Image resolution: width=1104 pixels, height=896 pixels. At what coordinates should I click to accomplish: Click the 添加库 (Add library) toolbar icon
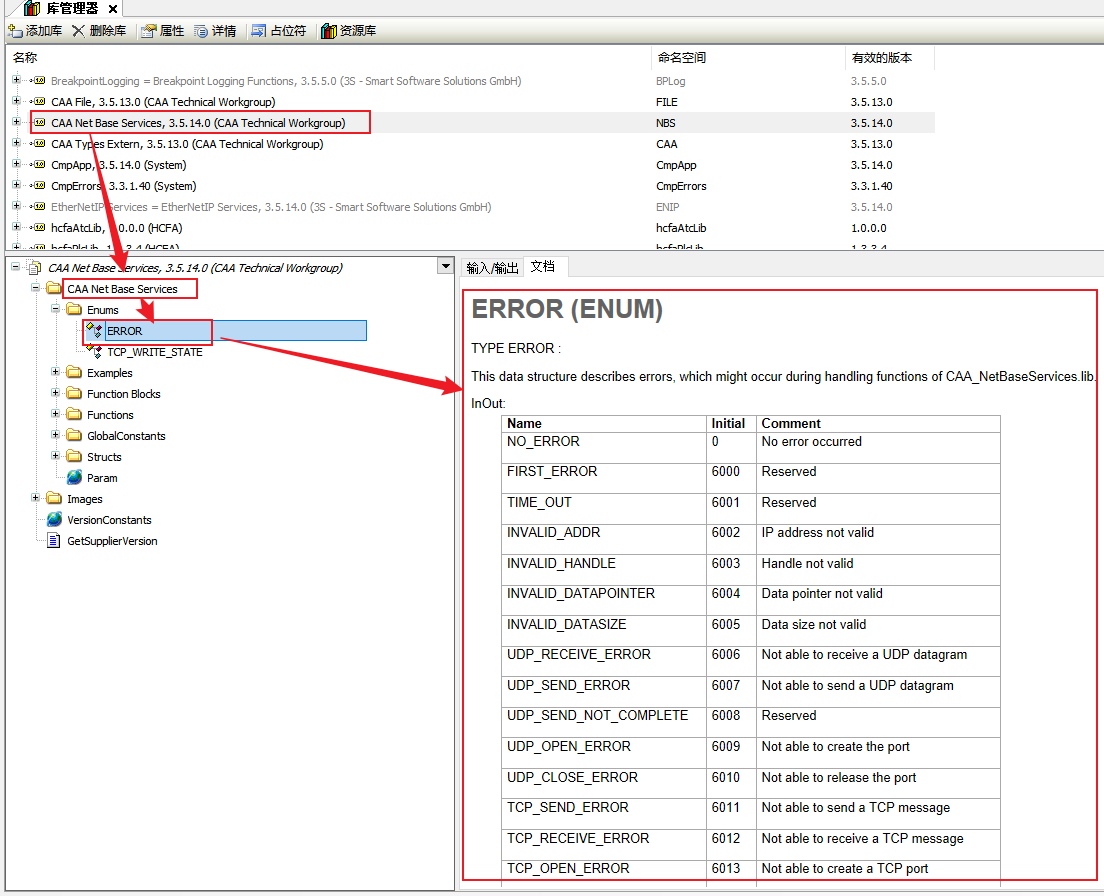(16, 31)
